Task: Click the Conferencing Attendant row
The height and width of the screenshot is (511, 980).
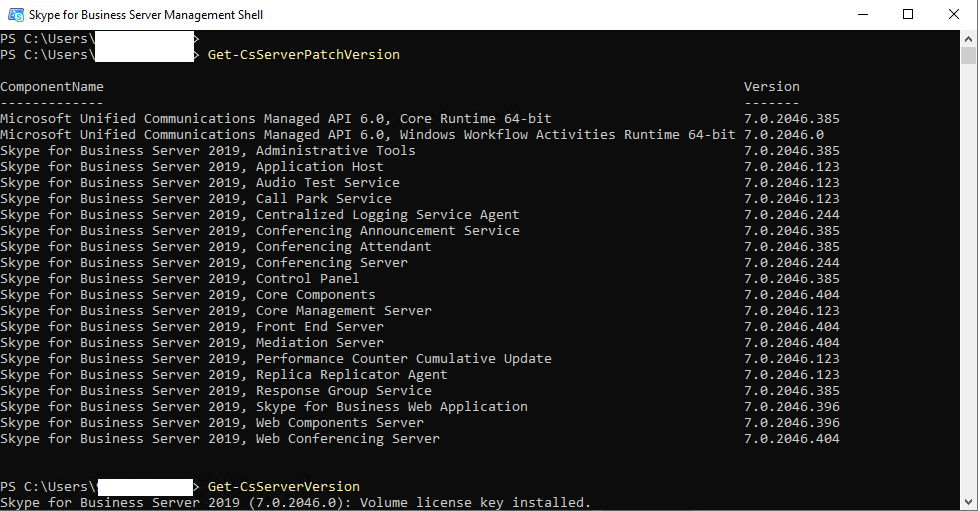Action: click(420, 247)
